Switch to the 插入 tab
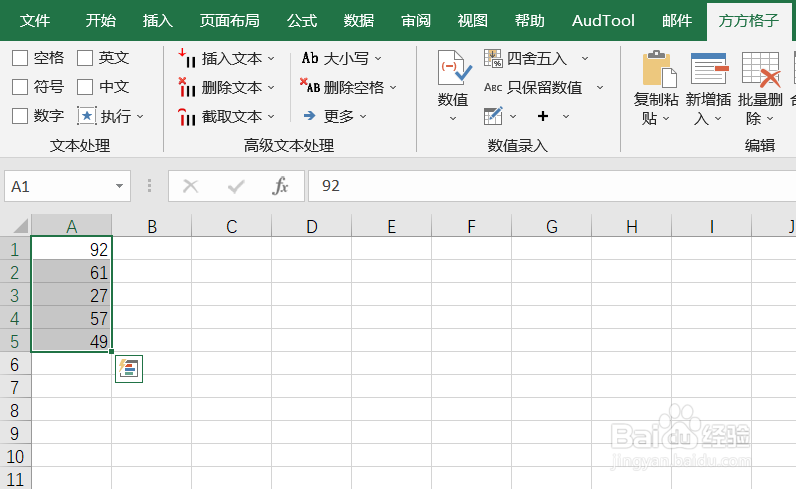The height and width of the screenshot is (489, 796). pyautogui.click(x=157, y=21)
